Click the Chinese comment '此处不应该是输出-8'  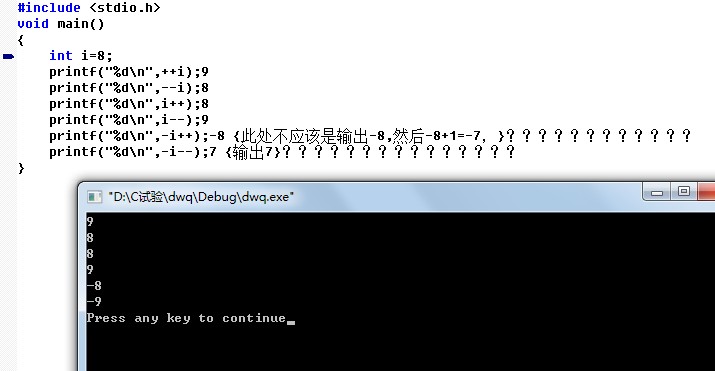pyautogui.click(x=312, y=136)
